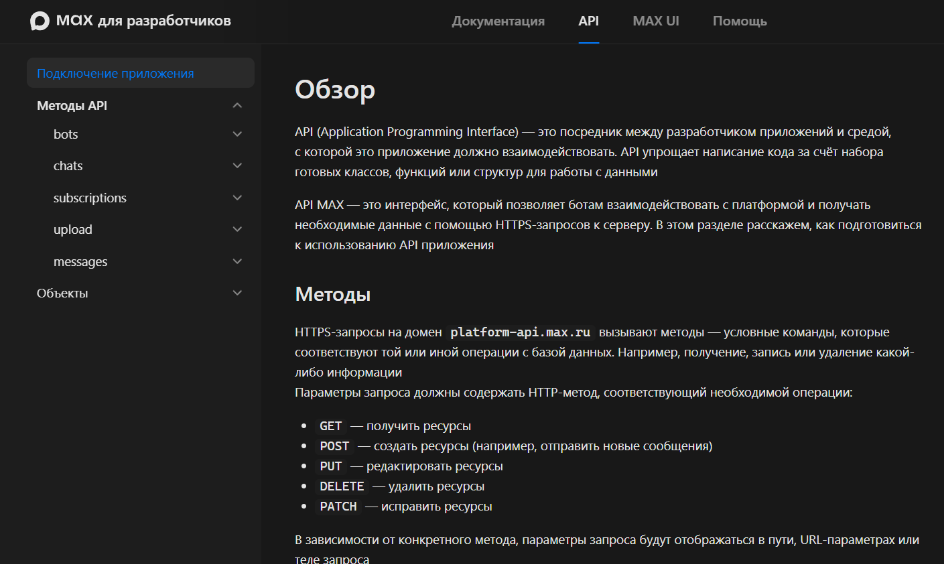
Task: Click the platform-api.max.ru code text
Action: click(520, 332)
